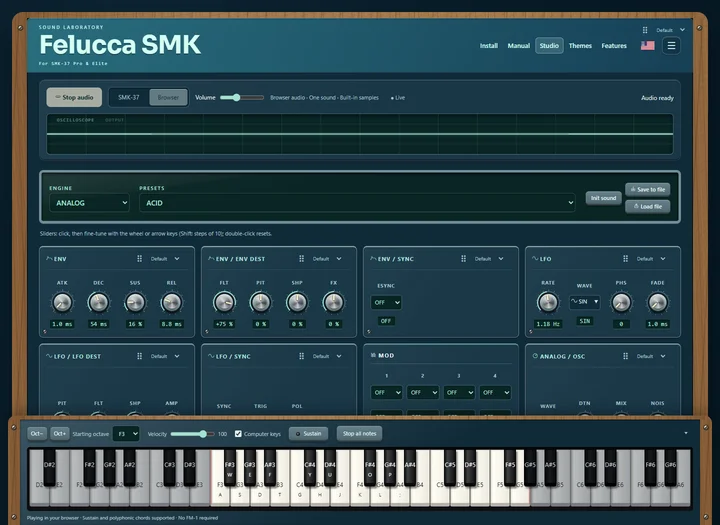
Task: Click the ENV DEST PIT knob
Action: pos(260,302)
